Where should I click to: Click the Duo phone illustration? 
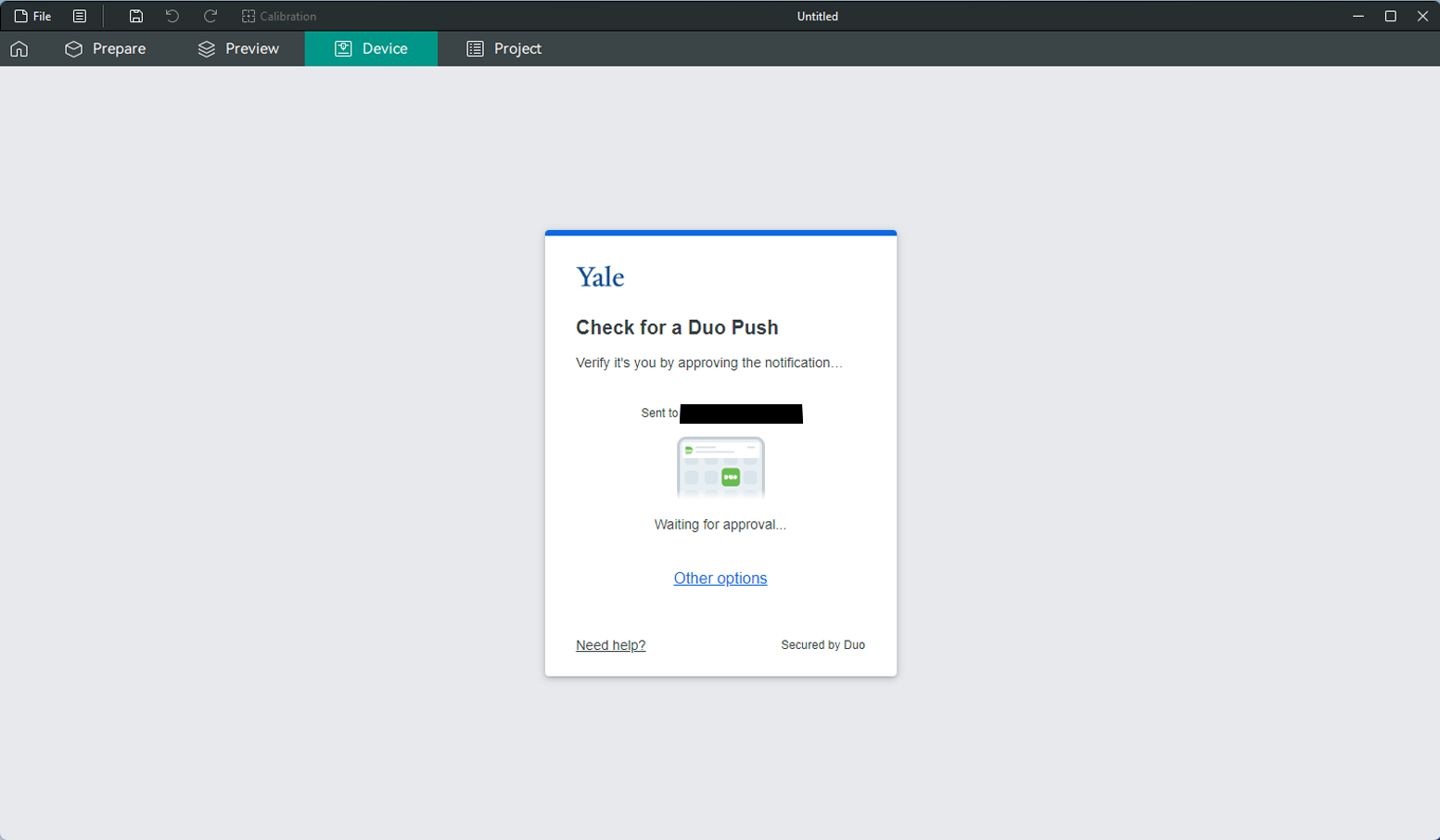point(720,467)
